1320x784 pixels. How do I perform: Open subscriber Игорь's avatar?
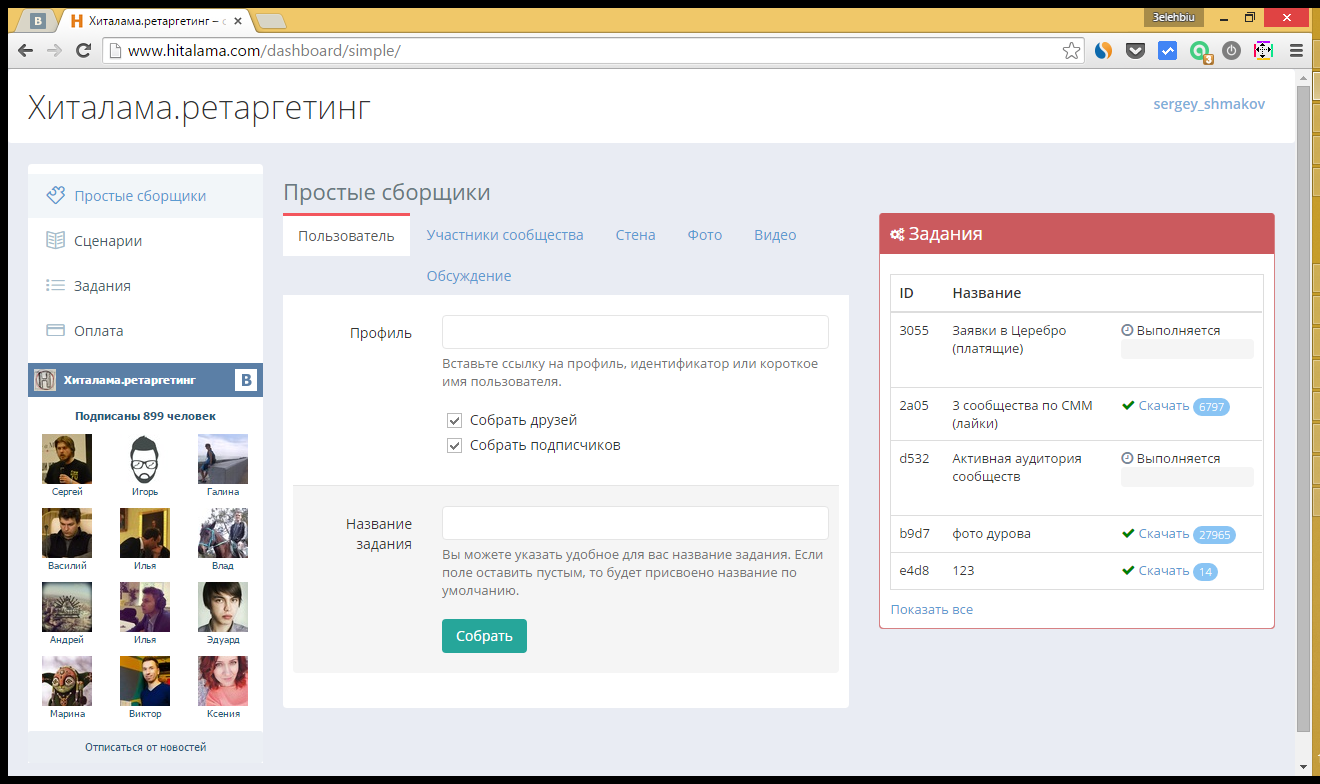coord(145,459)
